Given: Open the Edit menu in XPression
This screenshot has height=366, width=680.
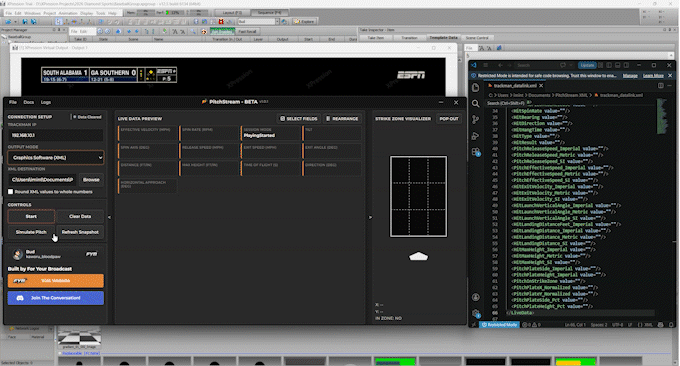Looking at the screenshot, I should [18, 13].
